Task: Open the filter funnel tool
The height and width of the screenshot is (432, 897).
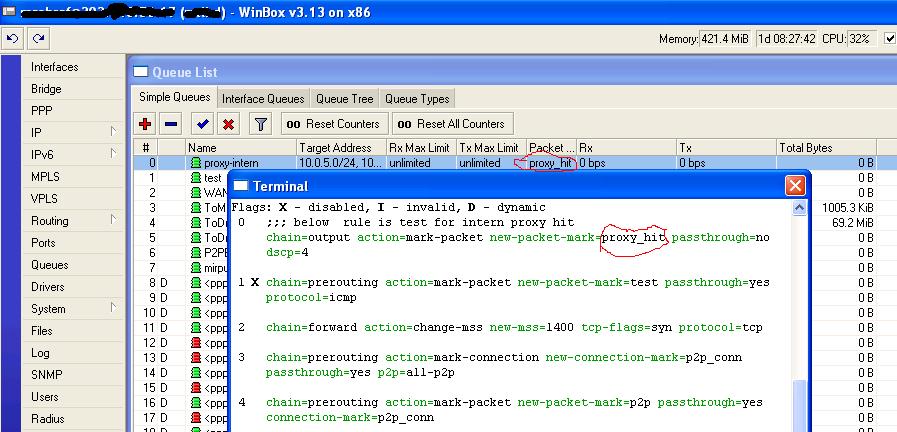Action: (260, 124)
